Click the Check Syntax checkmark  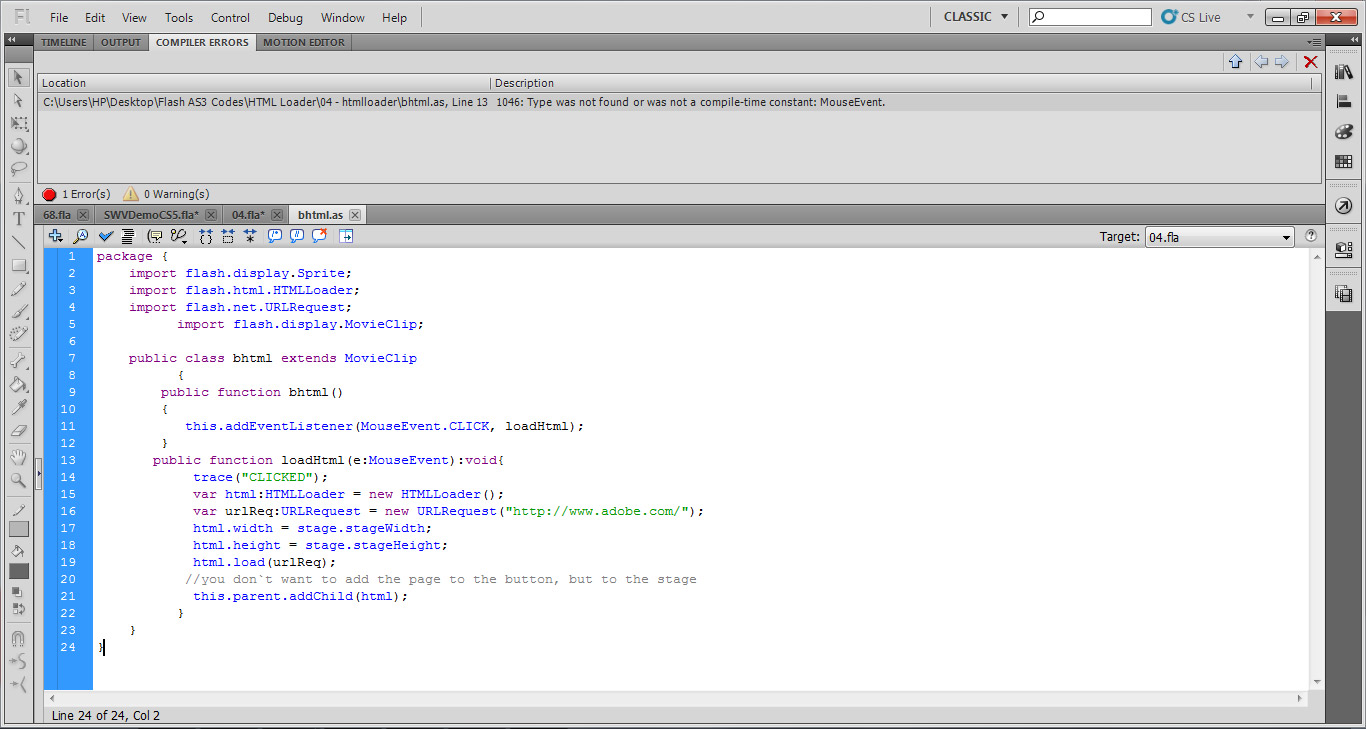tap(105, 236)
